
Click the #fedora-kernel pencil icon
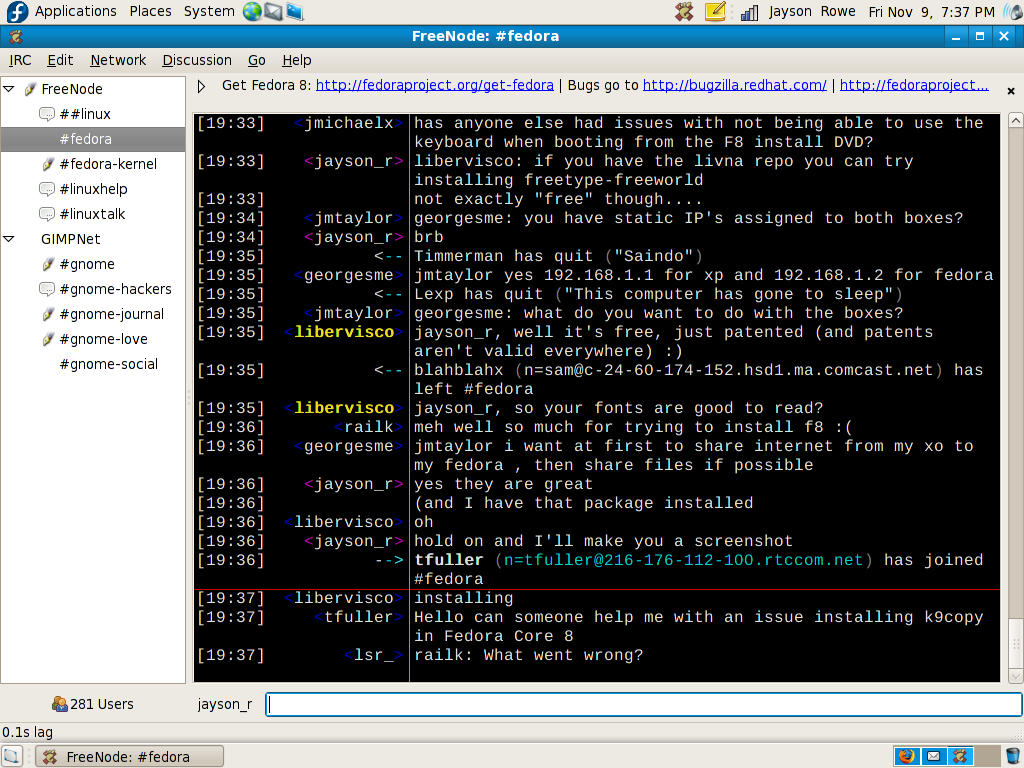[48, 165]
